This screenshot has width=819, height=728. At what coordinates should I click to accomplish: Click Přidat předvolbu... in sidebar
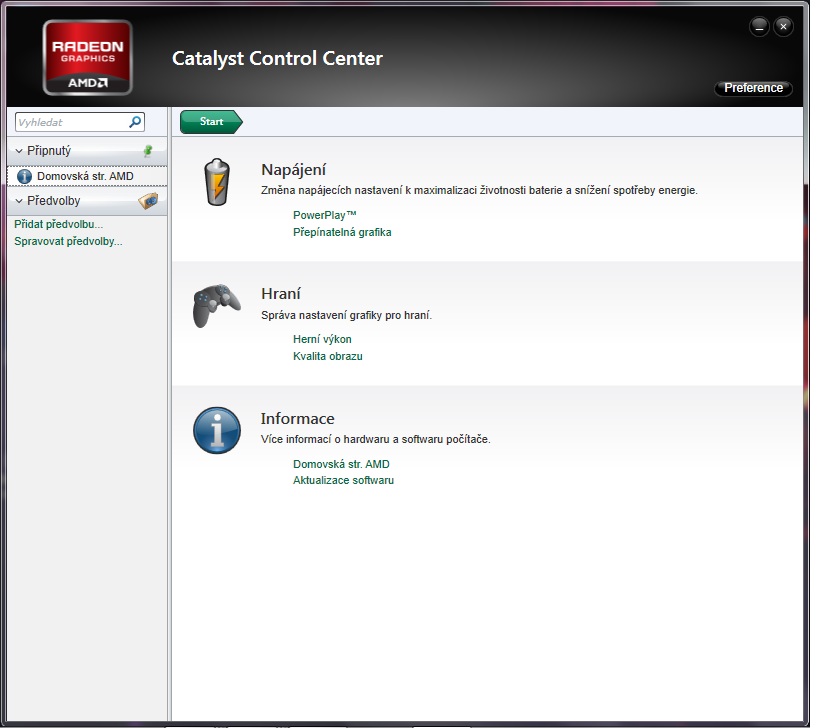tap(58, 224)
